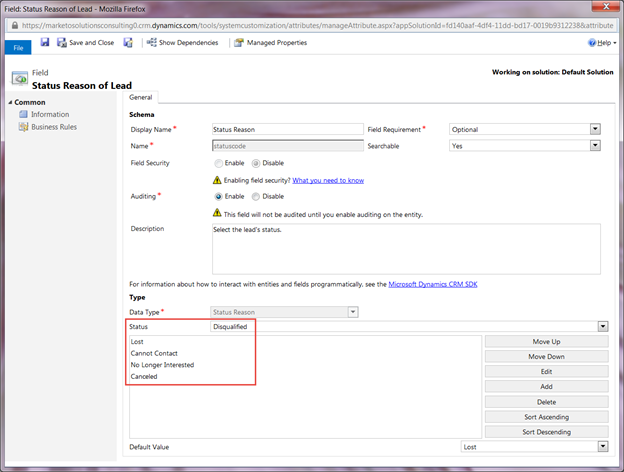Click the Save and Close icon
The image size is (624, 472).
[x=62, y=43]
